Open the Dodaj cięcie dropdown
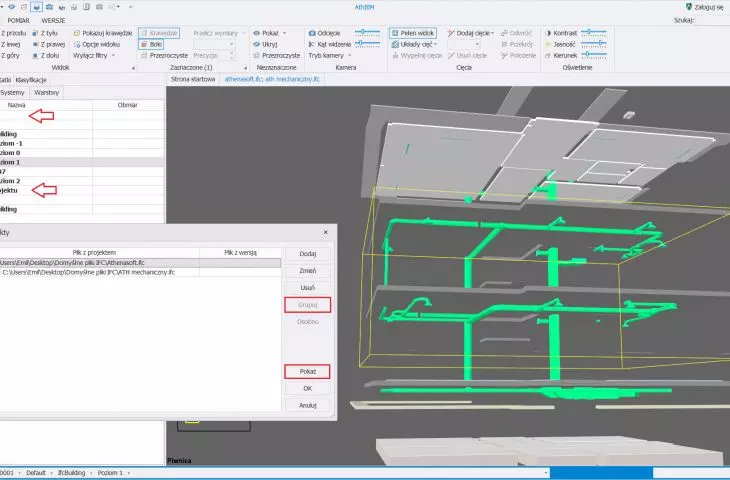 pos(470,33)
